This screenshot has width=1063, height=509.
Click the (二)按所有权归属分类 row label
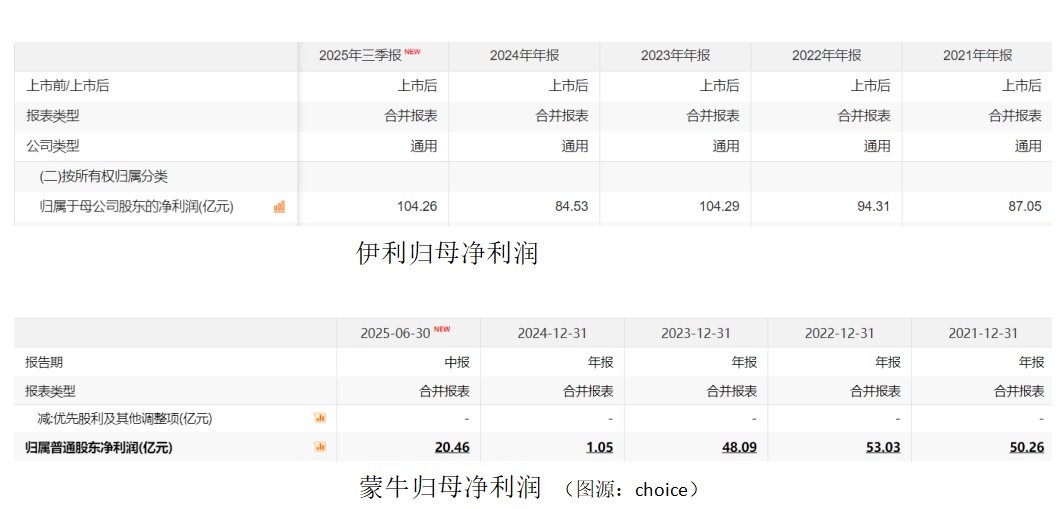[x=104, y=178]
